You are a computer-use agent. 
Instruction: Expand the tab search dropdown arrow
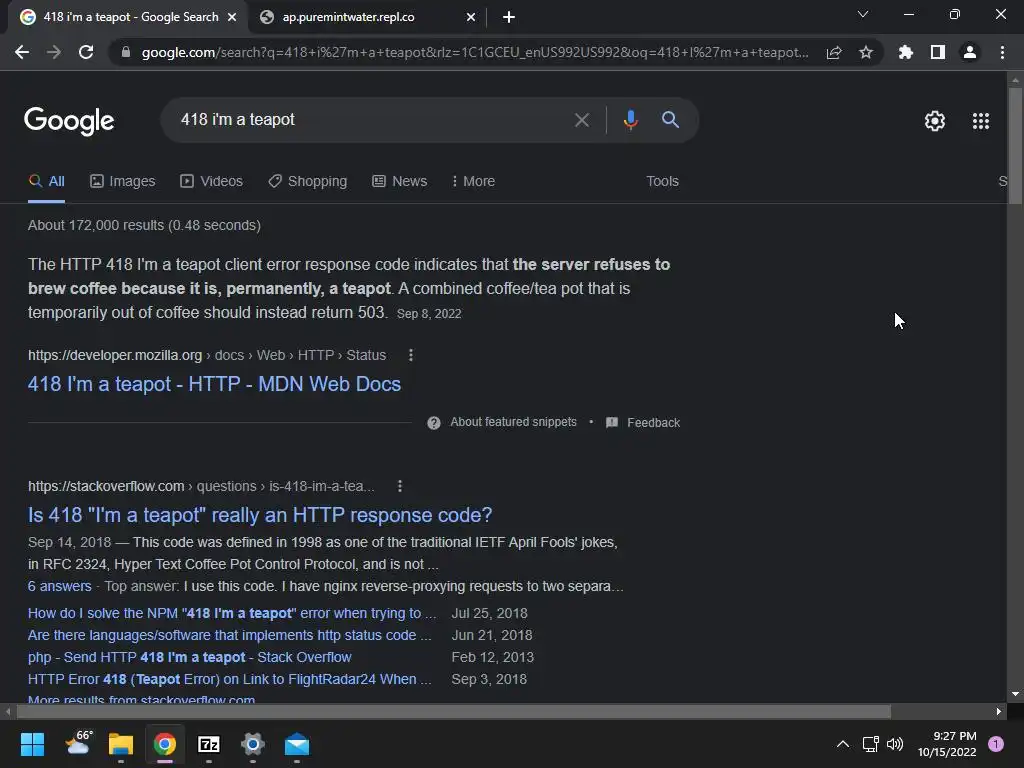[863, 14]
